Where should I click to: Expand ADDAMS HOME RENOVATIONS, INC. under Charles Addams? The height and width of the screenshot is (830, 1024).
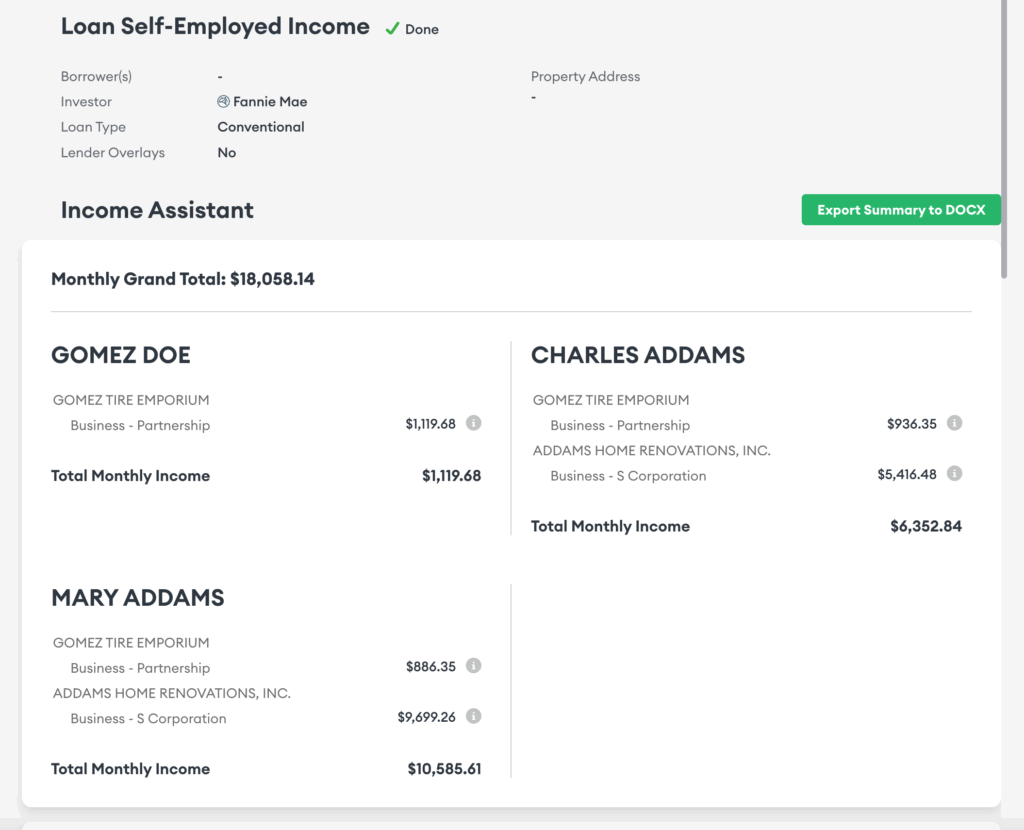[650, 449]
